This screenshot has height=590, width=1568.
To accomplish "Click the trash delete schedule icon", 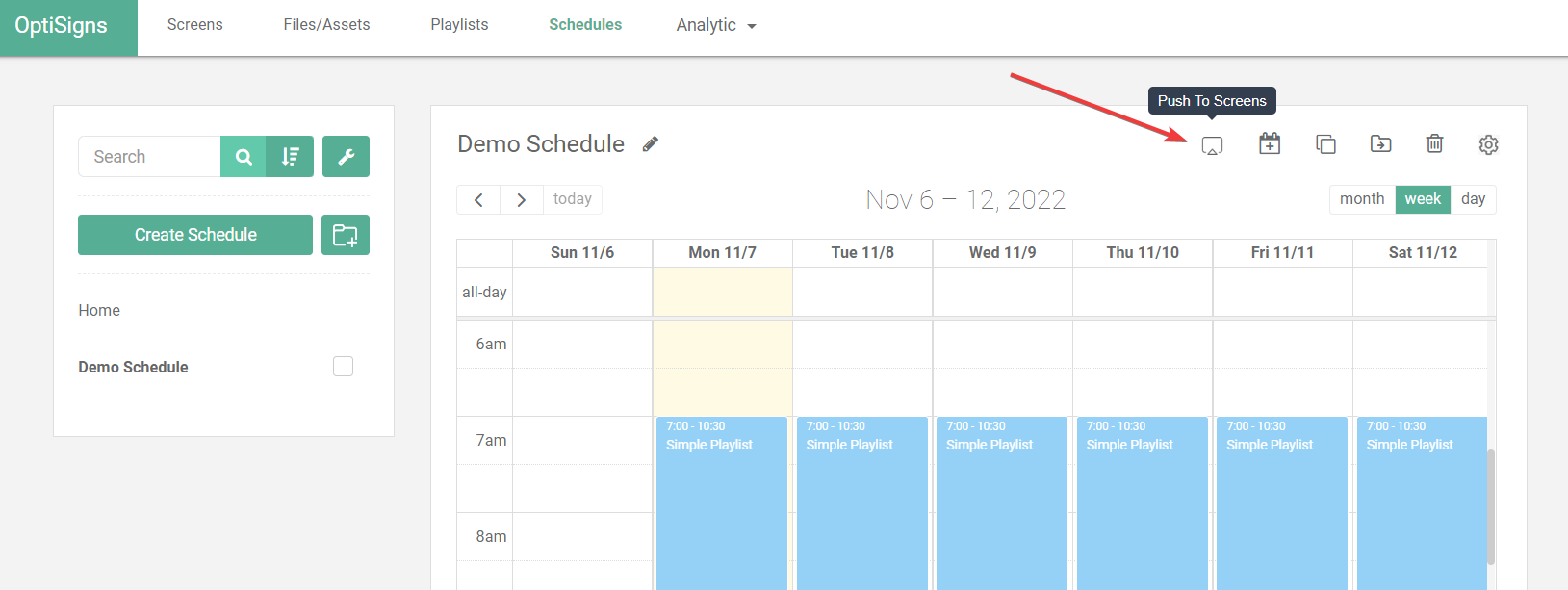I will (1434, 143).
